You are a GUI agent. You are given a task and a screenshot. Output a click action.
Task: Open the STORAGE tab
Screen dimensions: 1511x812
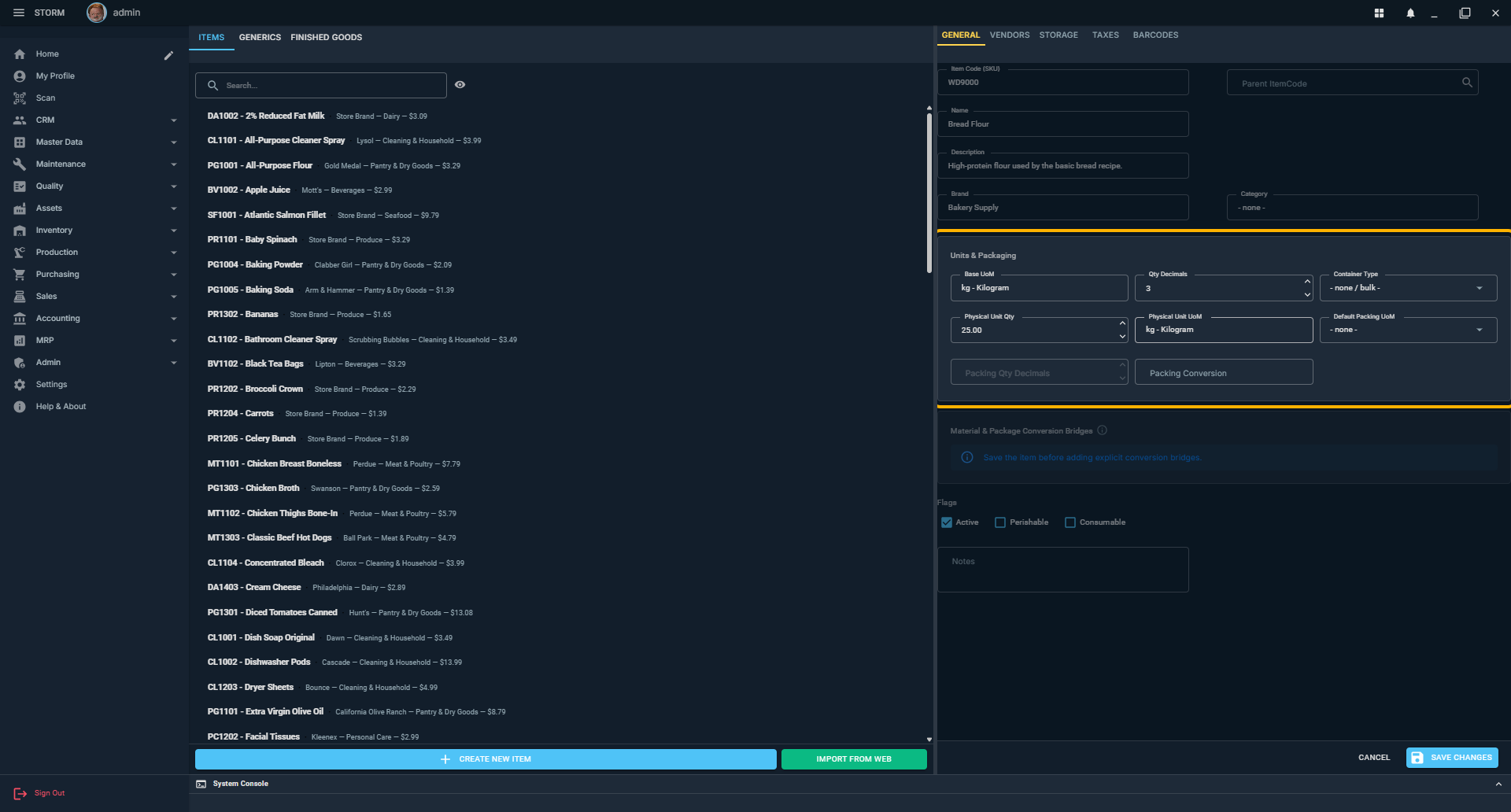[1058, 35]
